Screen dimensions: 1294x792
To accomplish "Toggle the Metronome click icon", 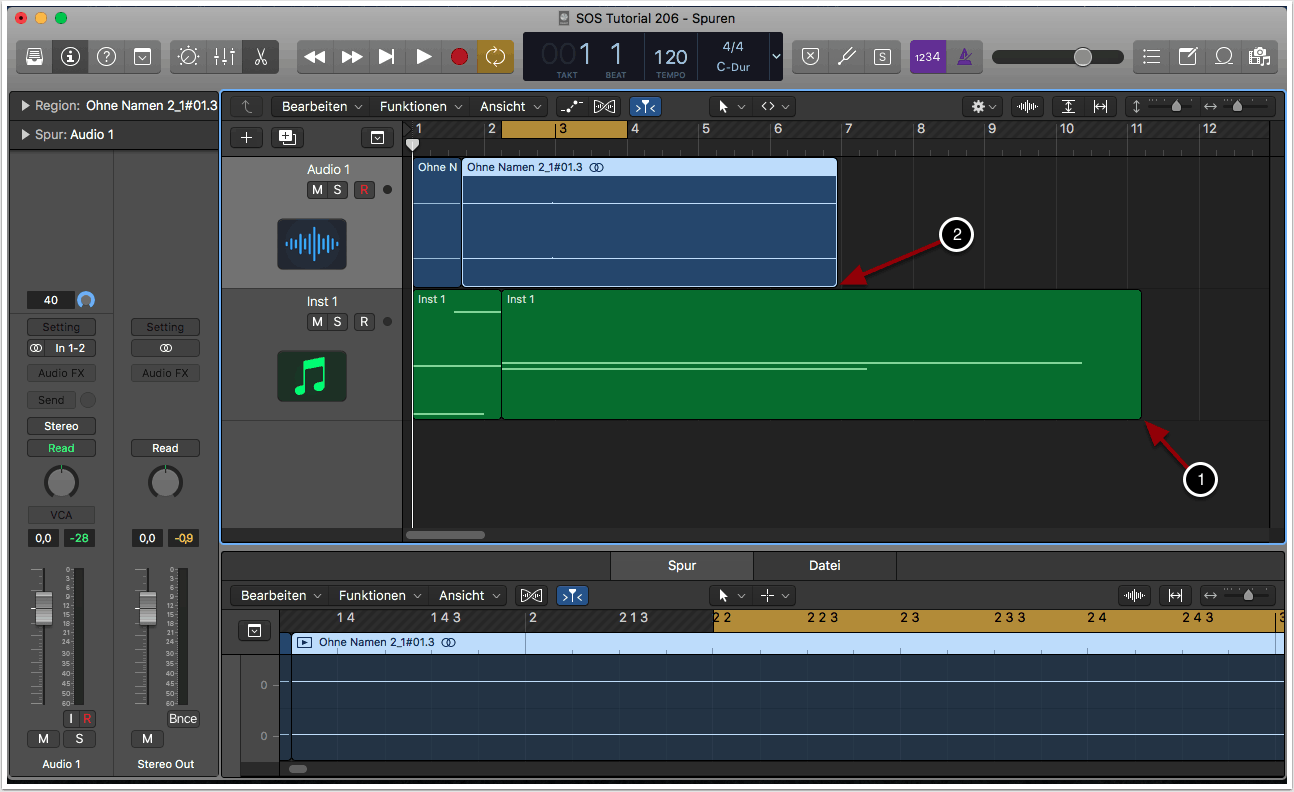I will coord(965,57).
